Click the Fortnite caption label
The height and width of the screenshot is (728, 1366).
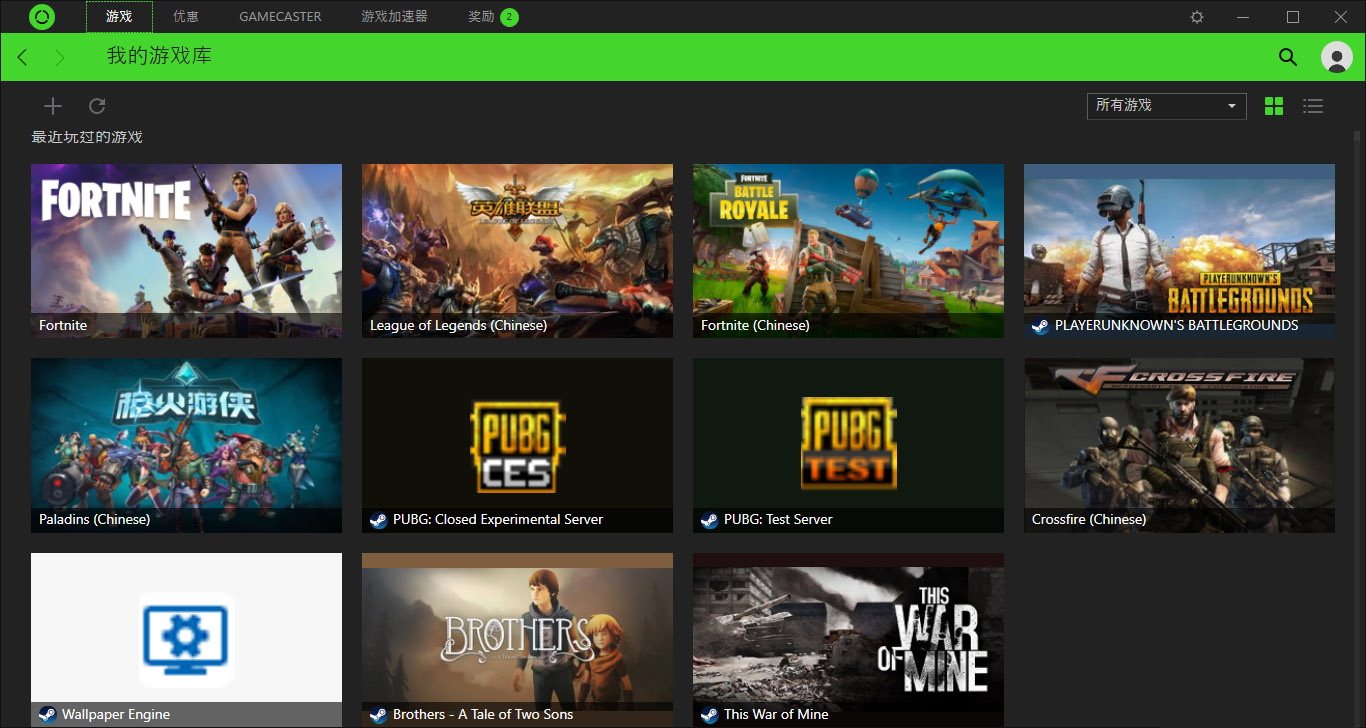[x=63, y=326]
